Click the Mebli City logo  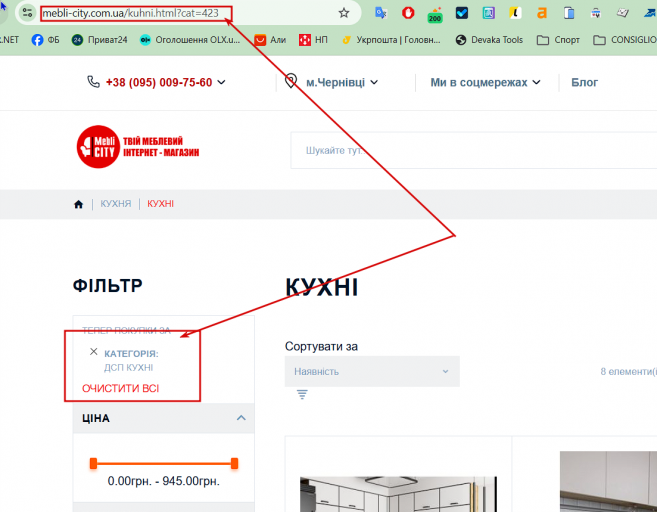(x=137, y=147)
